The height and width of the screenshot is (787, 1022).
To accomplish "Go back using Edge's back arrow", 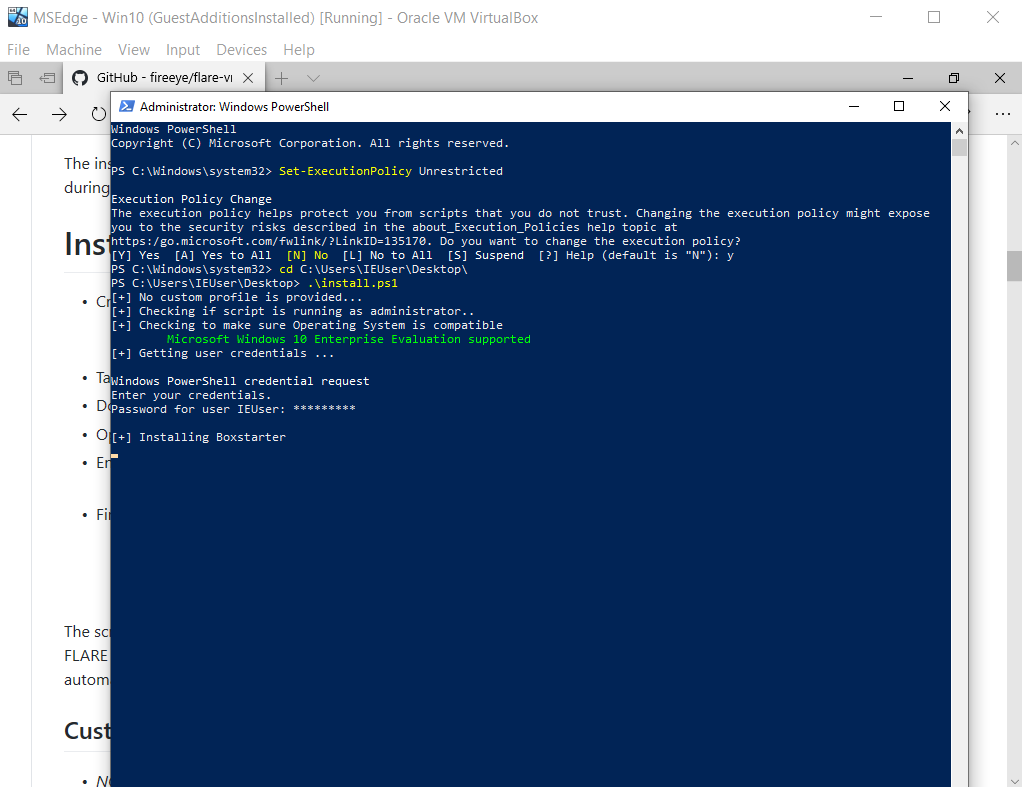I will coord(20,114).
